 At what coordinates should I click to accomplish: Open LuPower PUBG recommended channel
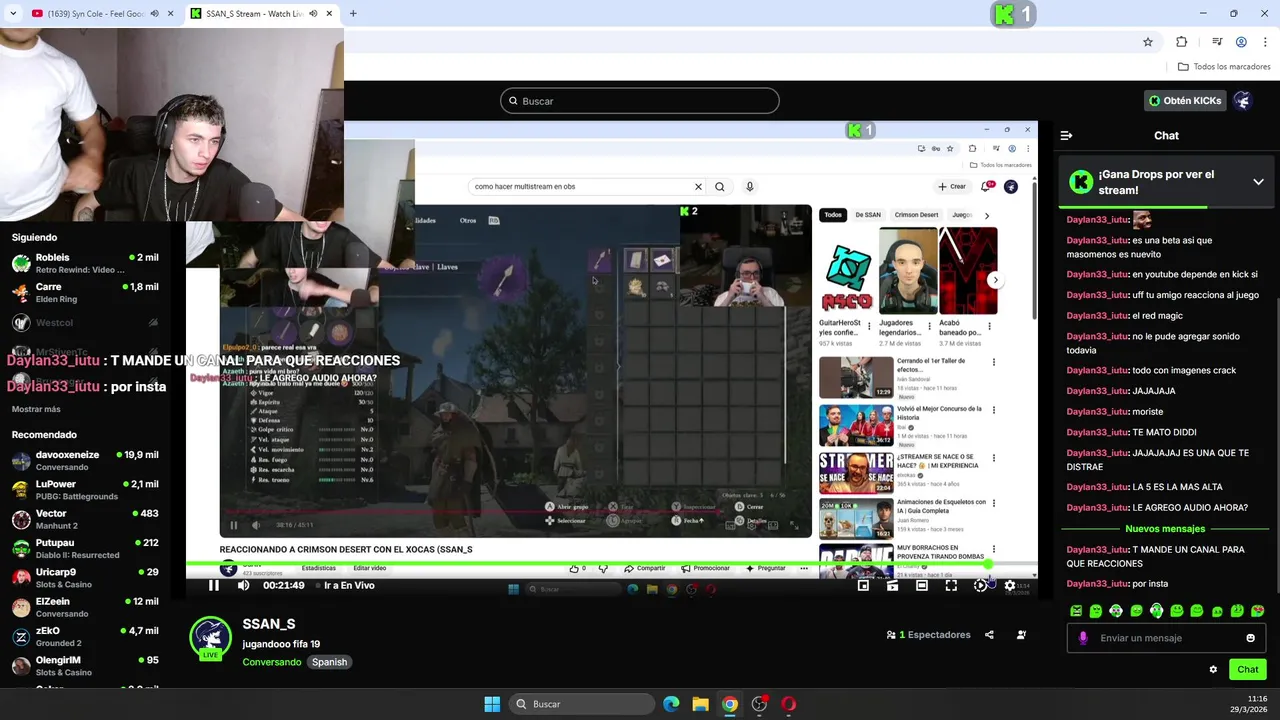pos(85,490)
